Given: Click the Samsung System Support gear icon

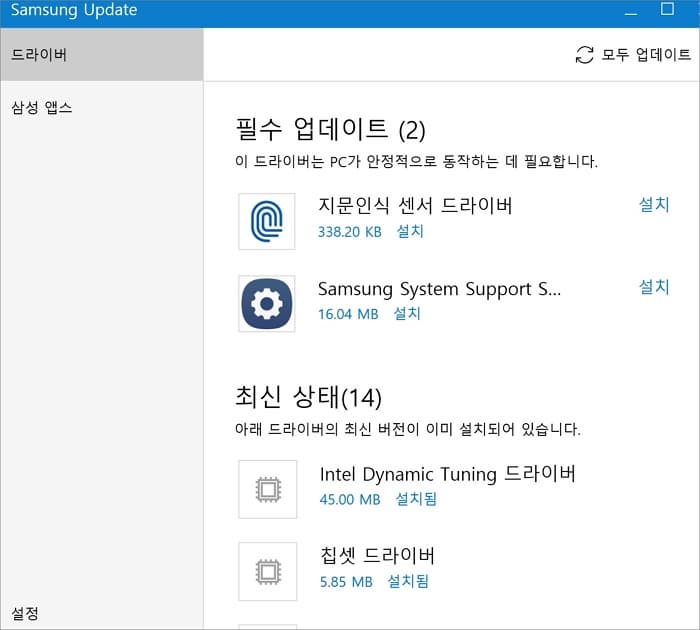Looking at the screenshot, I should coord(267,304).
